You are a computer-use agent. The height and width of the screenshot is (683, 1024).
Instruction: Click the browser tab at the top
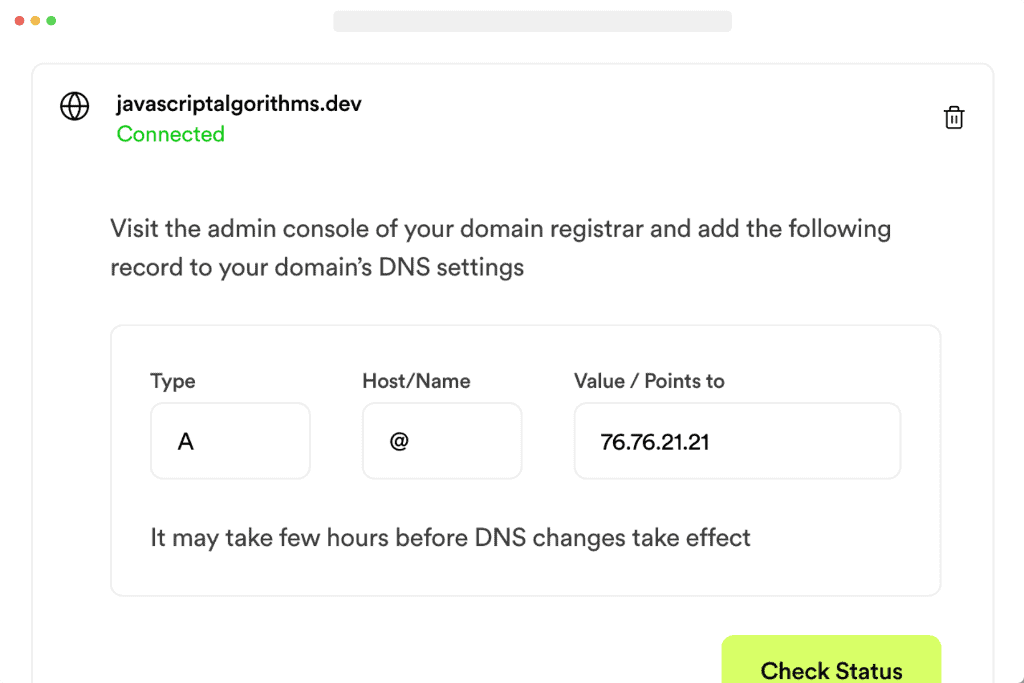click(532, 20)
